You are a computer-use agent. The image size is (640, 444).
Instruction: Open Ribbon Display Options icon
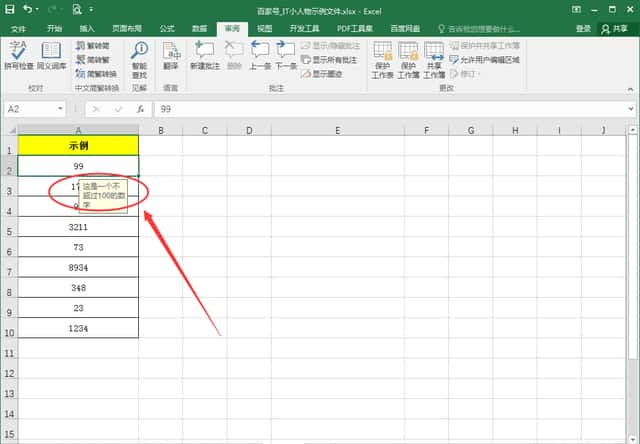pyautogui.click(x=576, y=9)
